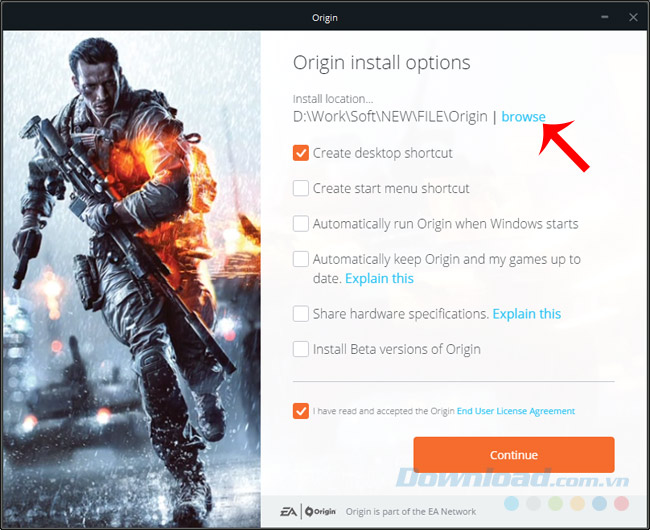The image size is (650, 530).
Task: Click the Origin install options heading
Action: coord(381,63)
